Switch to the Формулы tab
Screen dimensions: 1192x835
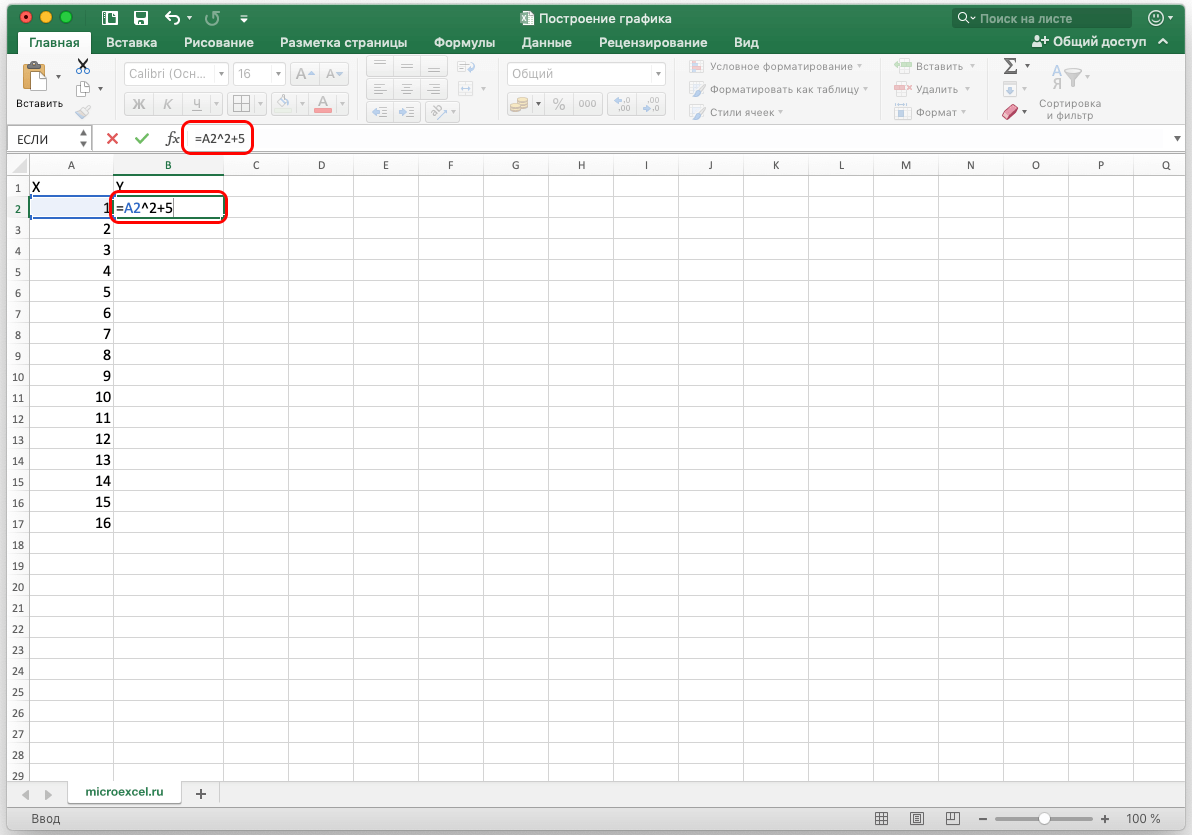pyautogui.click(x=464, y=43)
